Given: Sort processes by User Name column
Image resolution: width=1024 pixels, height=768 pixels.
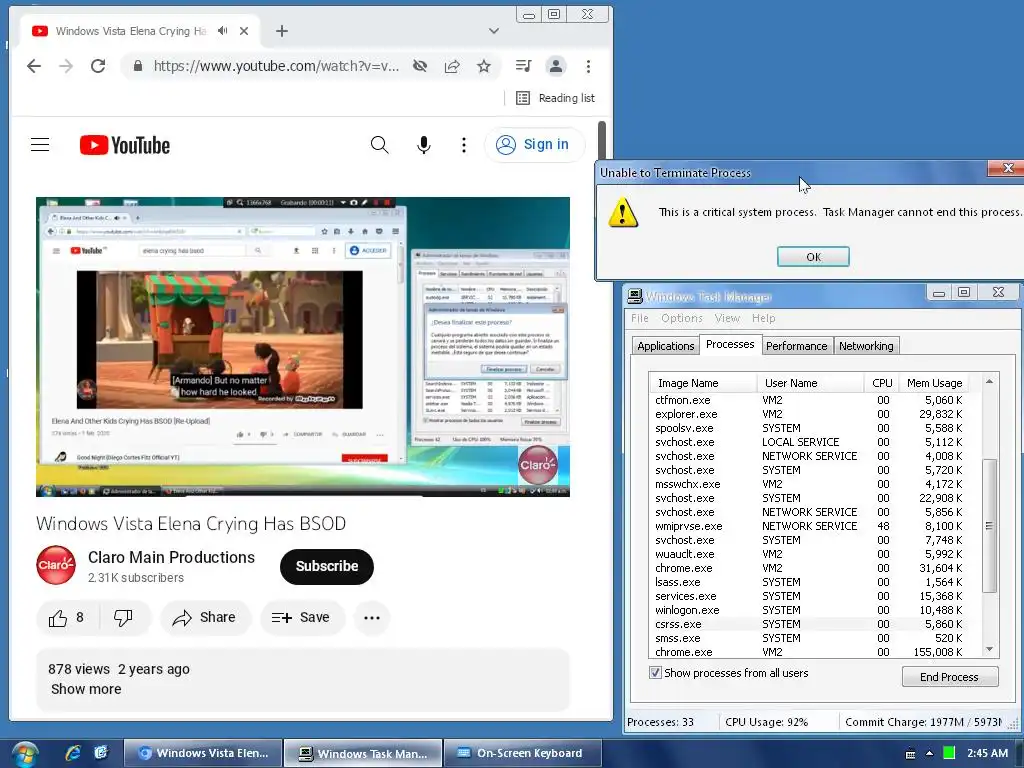Looking at the screenshot, I should pyautogui.click(x=810, y=383).
